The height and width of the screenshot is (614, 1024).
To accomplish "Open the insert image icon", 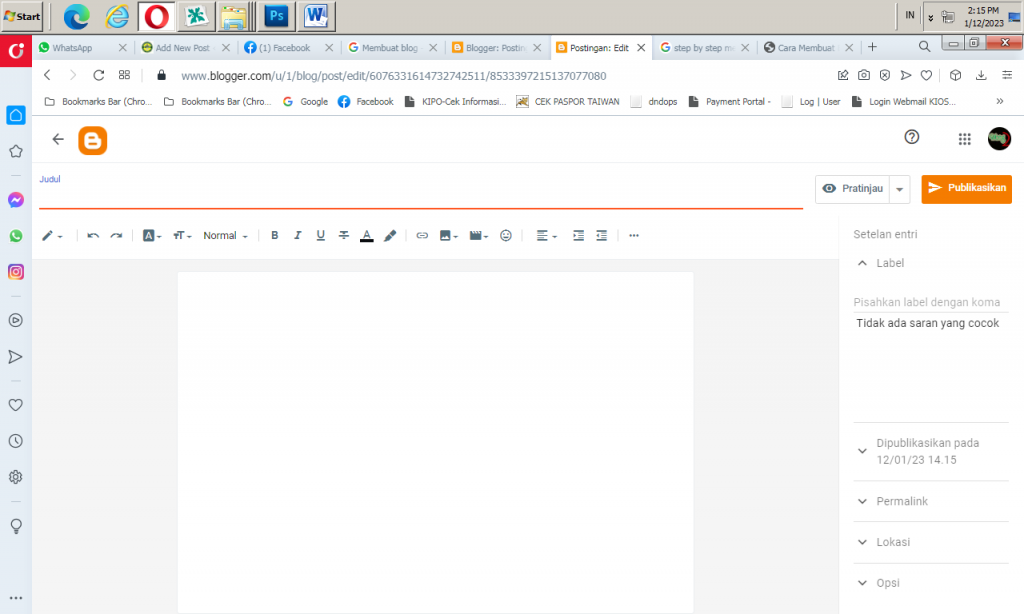I will [446, 236].
